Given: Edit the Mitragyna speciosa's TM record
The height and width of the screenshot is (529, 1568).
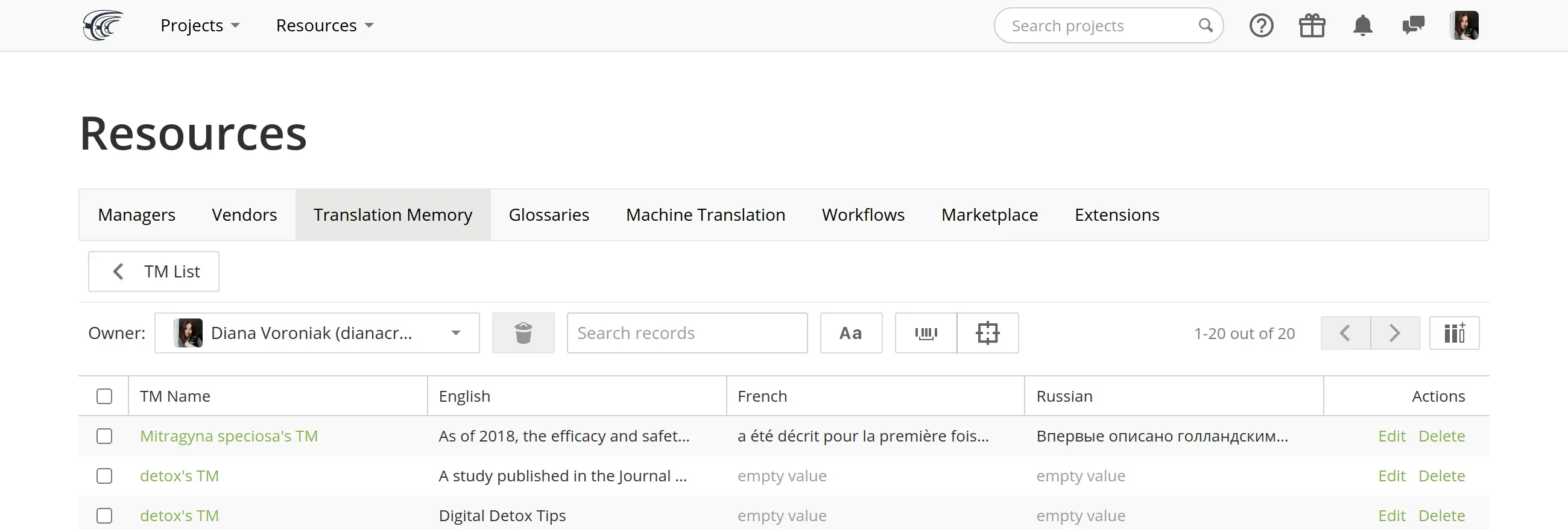Looking at the screenshot, I should click(x=1391, y=436).
